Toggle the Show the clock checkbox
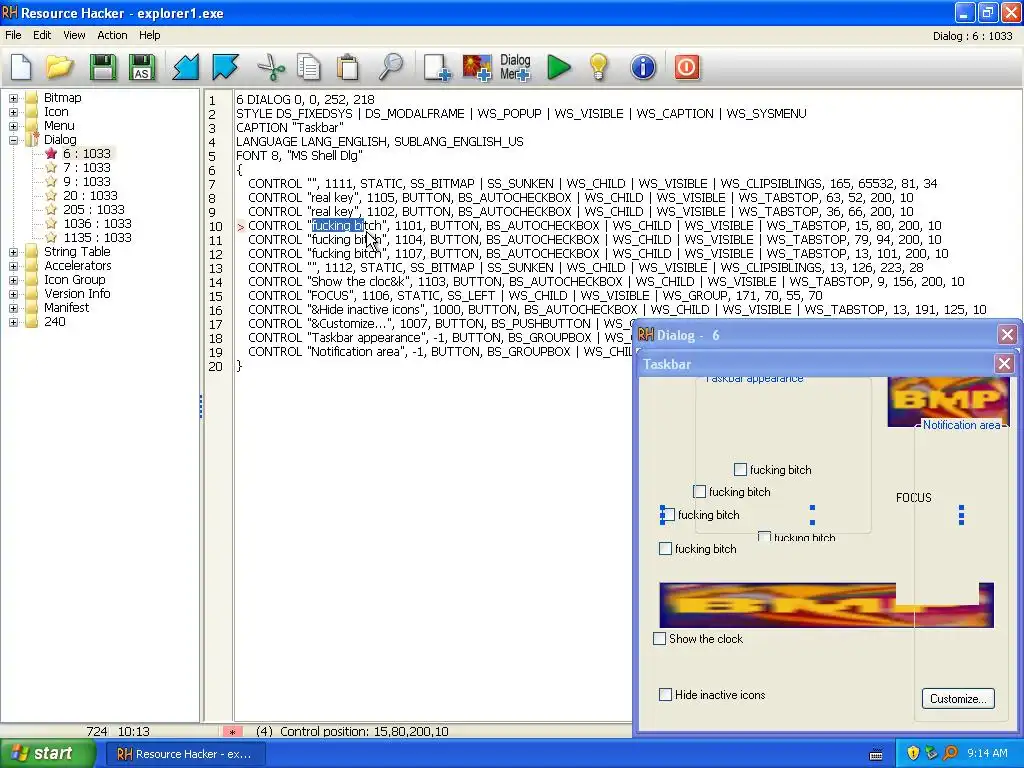1024x768 pixels. click(x=660, y=639)
